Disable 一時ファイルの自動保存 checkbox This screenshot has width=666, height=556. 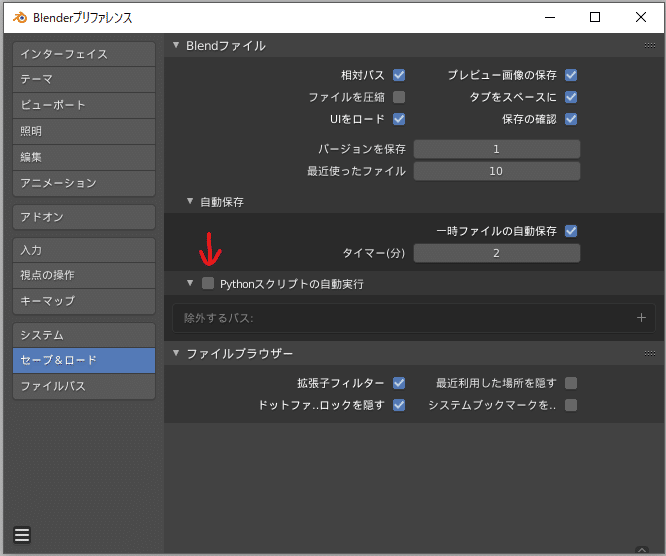tap(571, 231)
